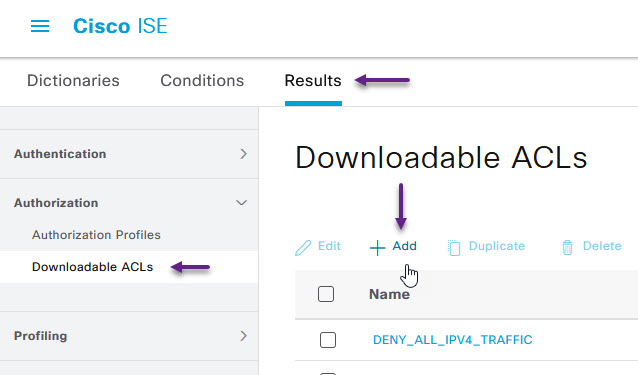Image resolution: width=638 pixels, height=375 pixels.
Task: Click the Edit button label
Action: point(329,246)
